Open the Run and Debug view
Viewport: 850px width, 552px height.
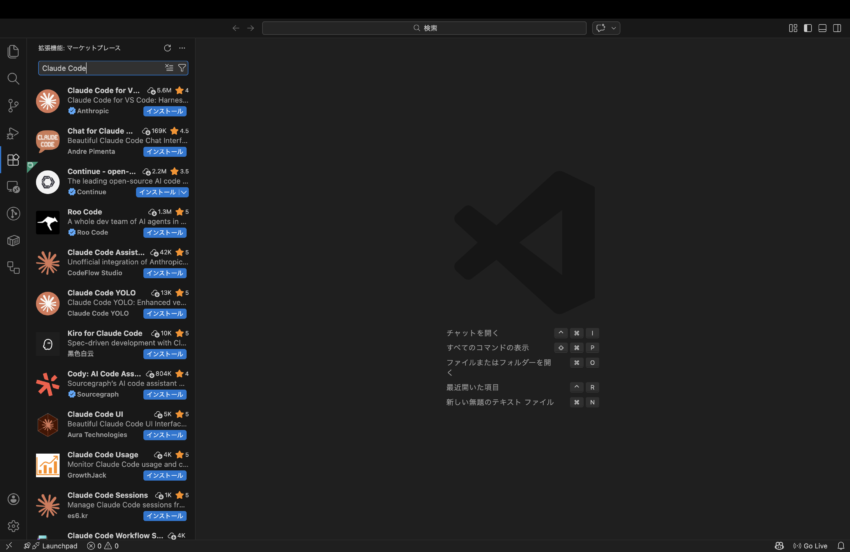[13, 133]
